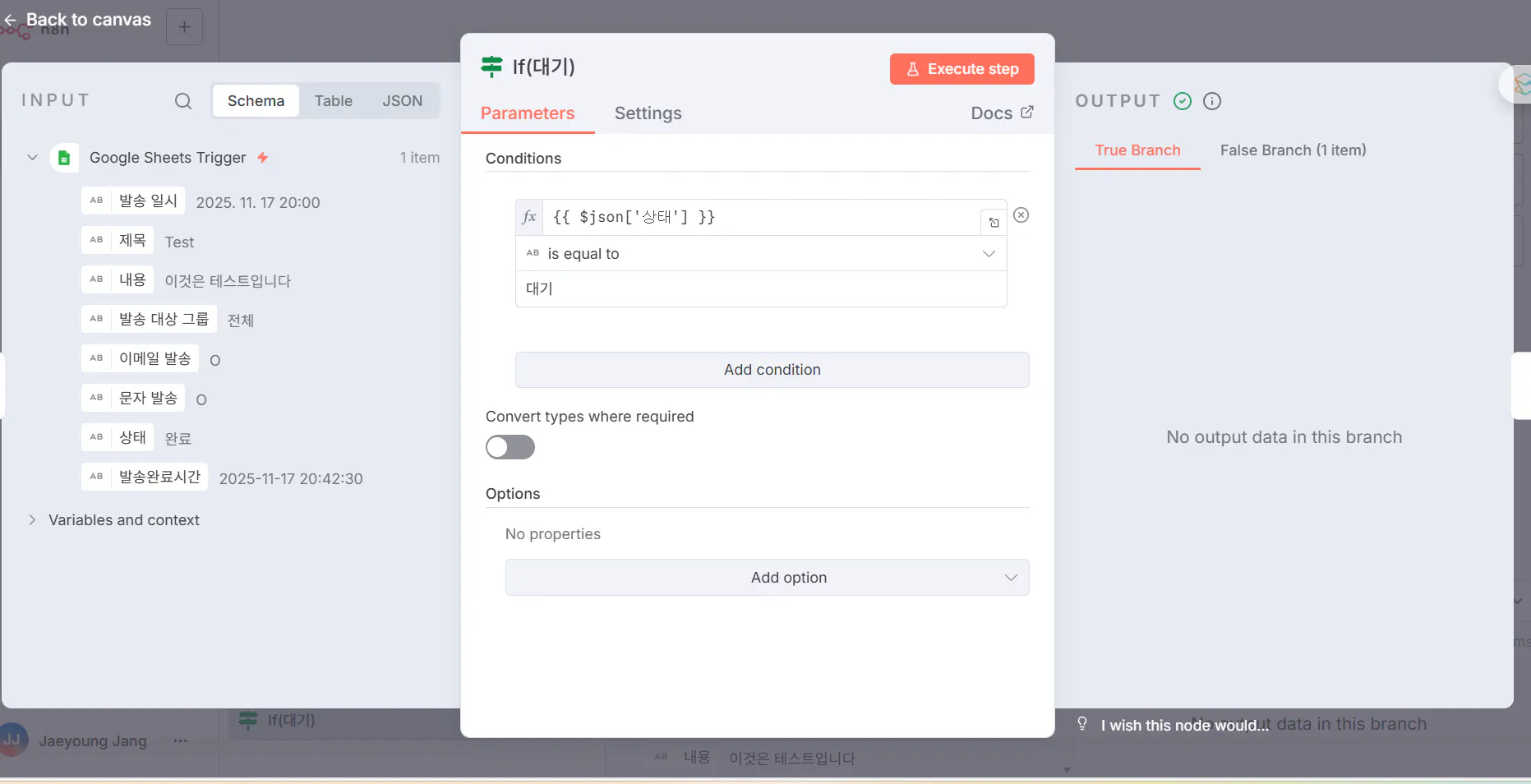1531x784 pixels.
Task: Open the three-dot user menu
Action: [x=181, y=740]
